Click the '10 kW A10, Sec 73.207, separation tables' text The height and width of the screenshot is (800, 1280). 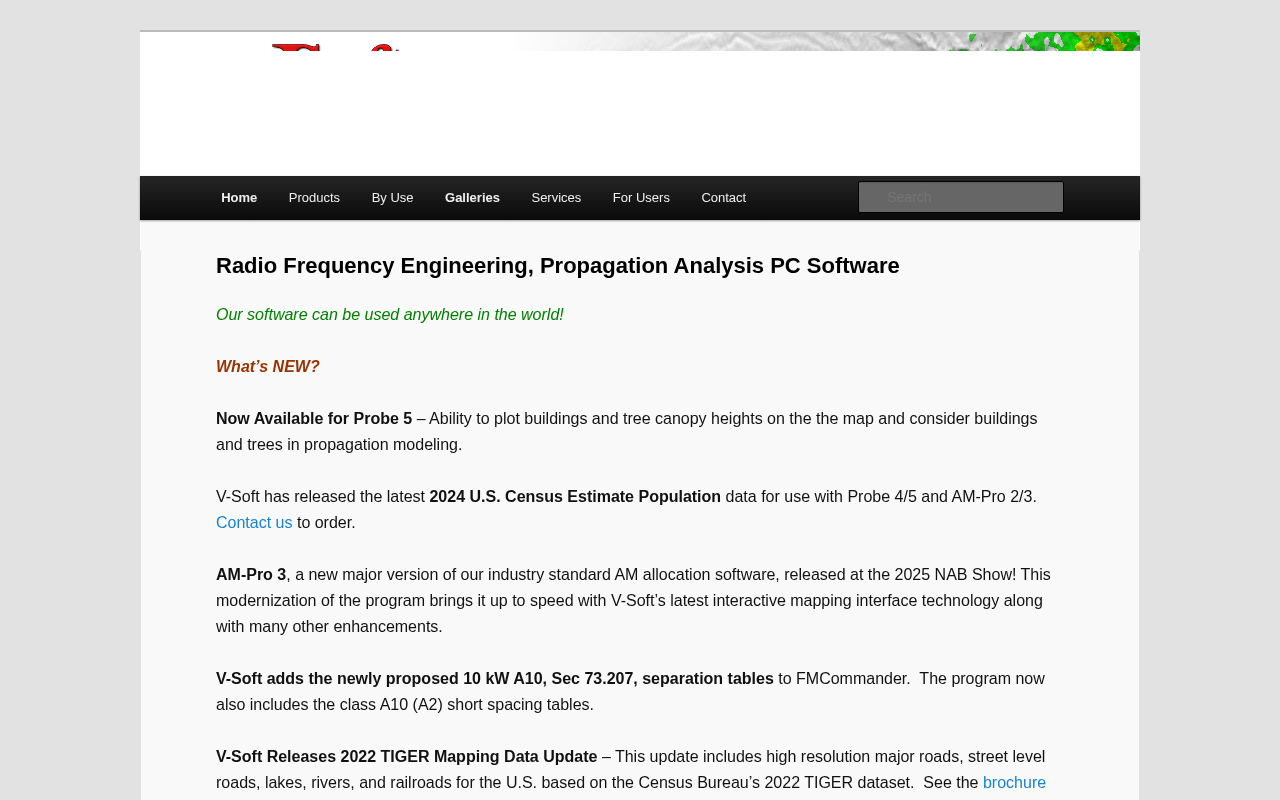618,679
